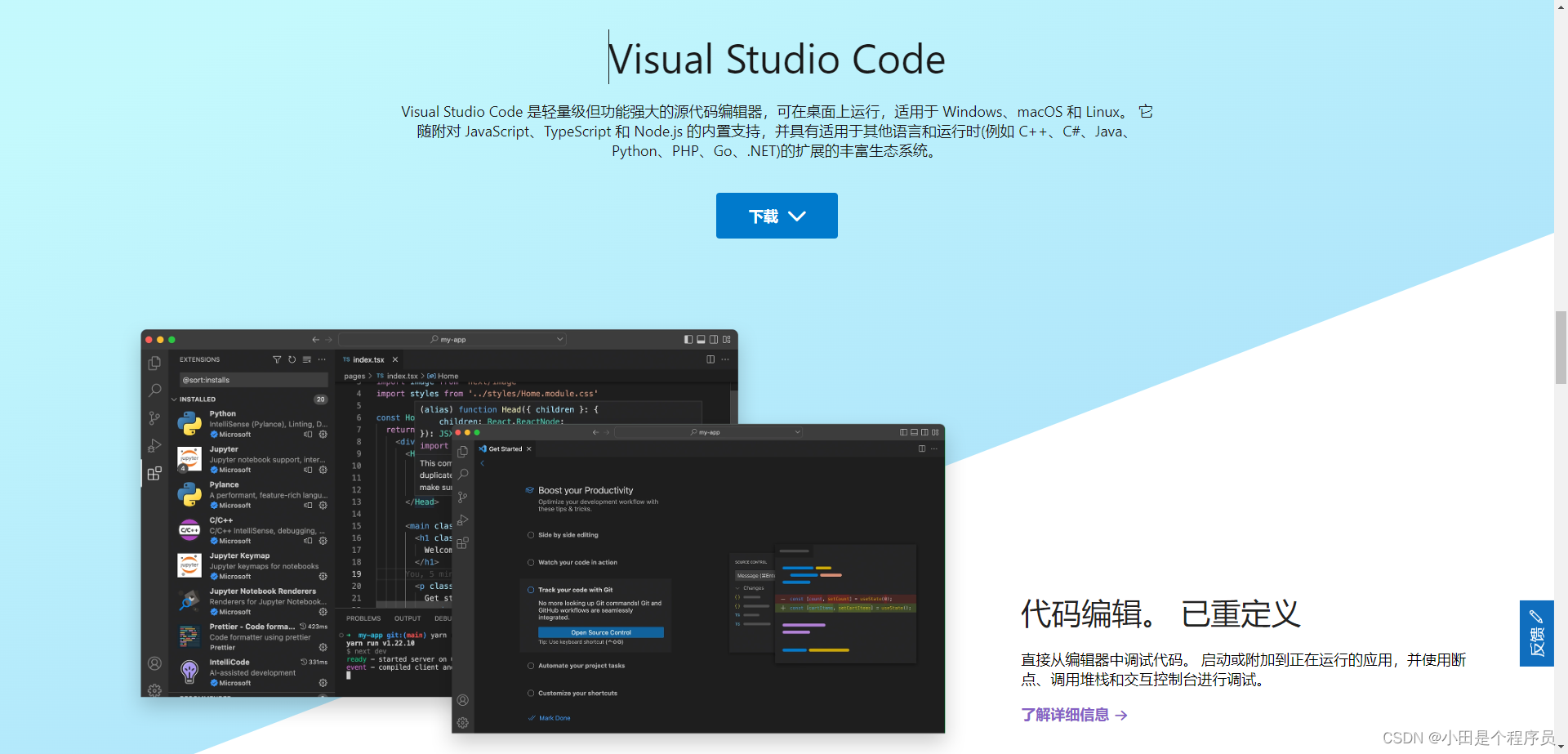Collapse the INSTALLED extensions section
The image size is (1568, 754).
[x=198, y=399]
